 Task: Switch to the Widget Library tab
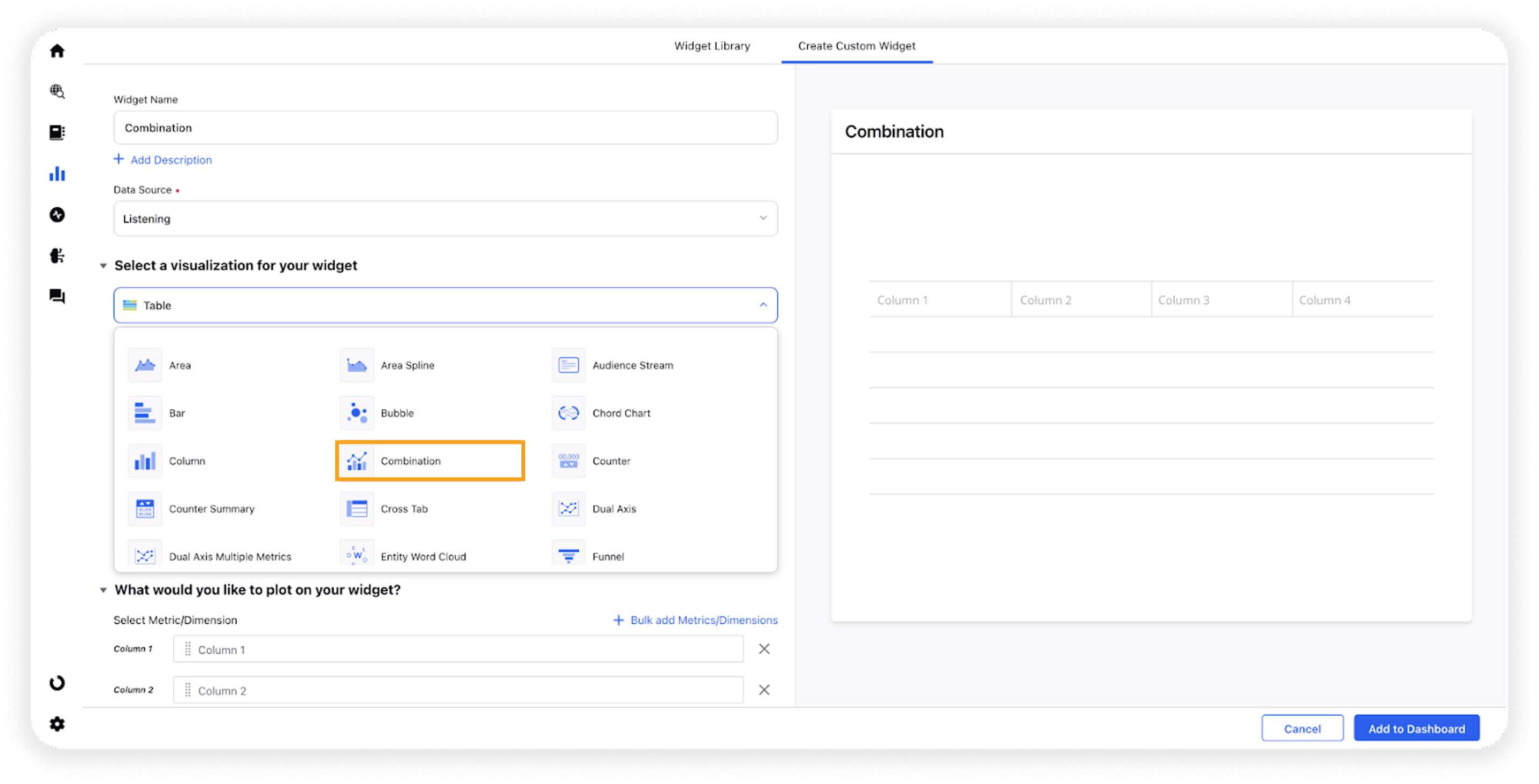(x=712, y=46)
